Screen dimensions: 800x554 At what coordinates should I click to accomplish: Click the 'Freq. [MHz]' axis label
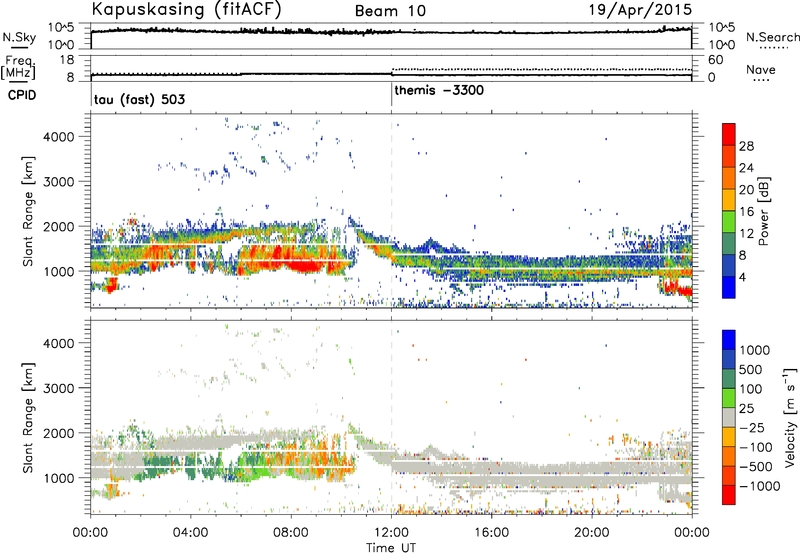pyautogui.click(x=18, y=68)
